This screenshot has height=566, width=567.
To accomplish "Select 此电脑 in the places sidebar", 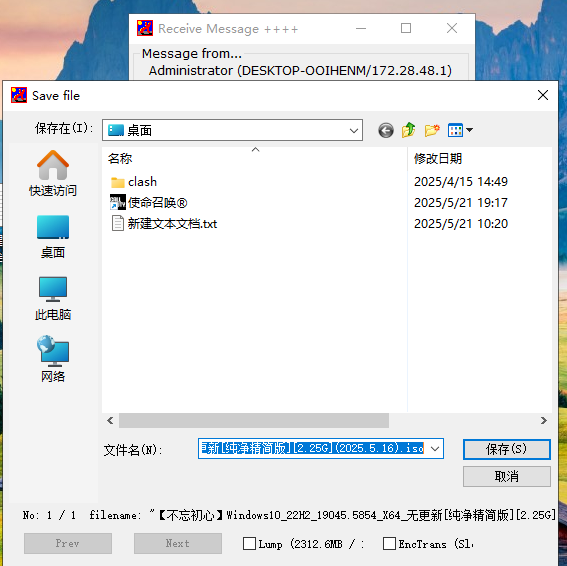I will click(x=53, y=299).
